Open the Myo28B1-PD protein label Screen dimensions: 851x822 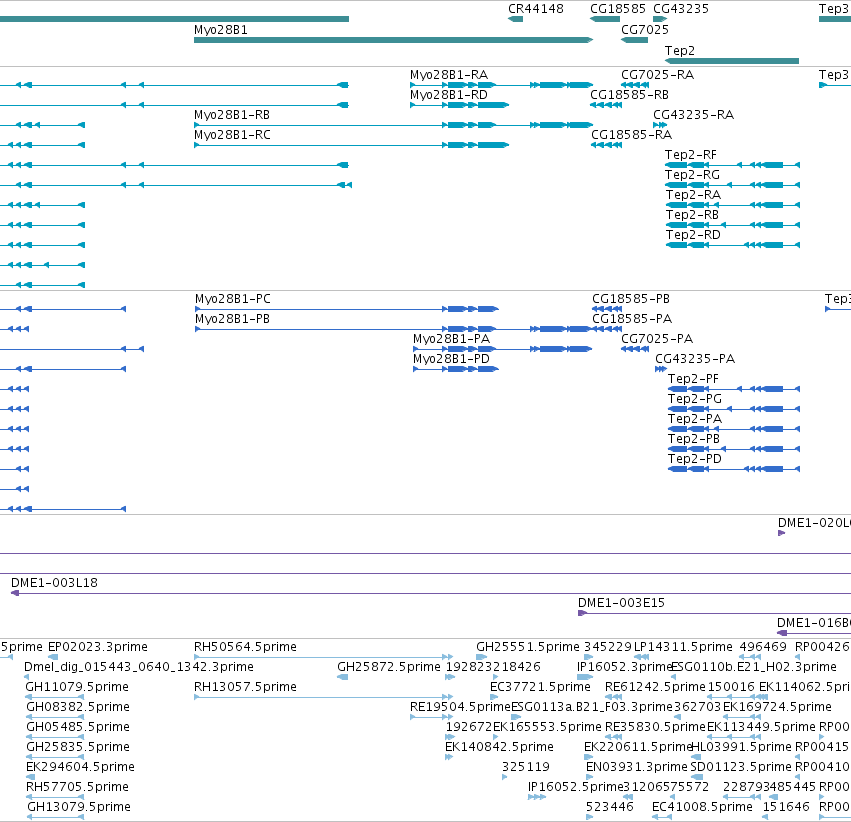coord(452,359)
